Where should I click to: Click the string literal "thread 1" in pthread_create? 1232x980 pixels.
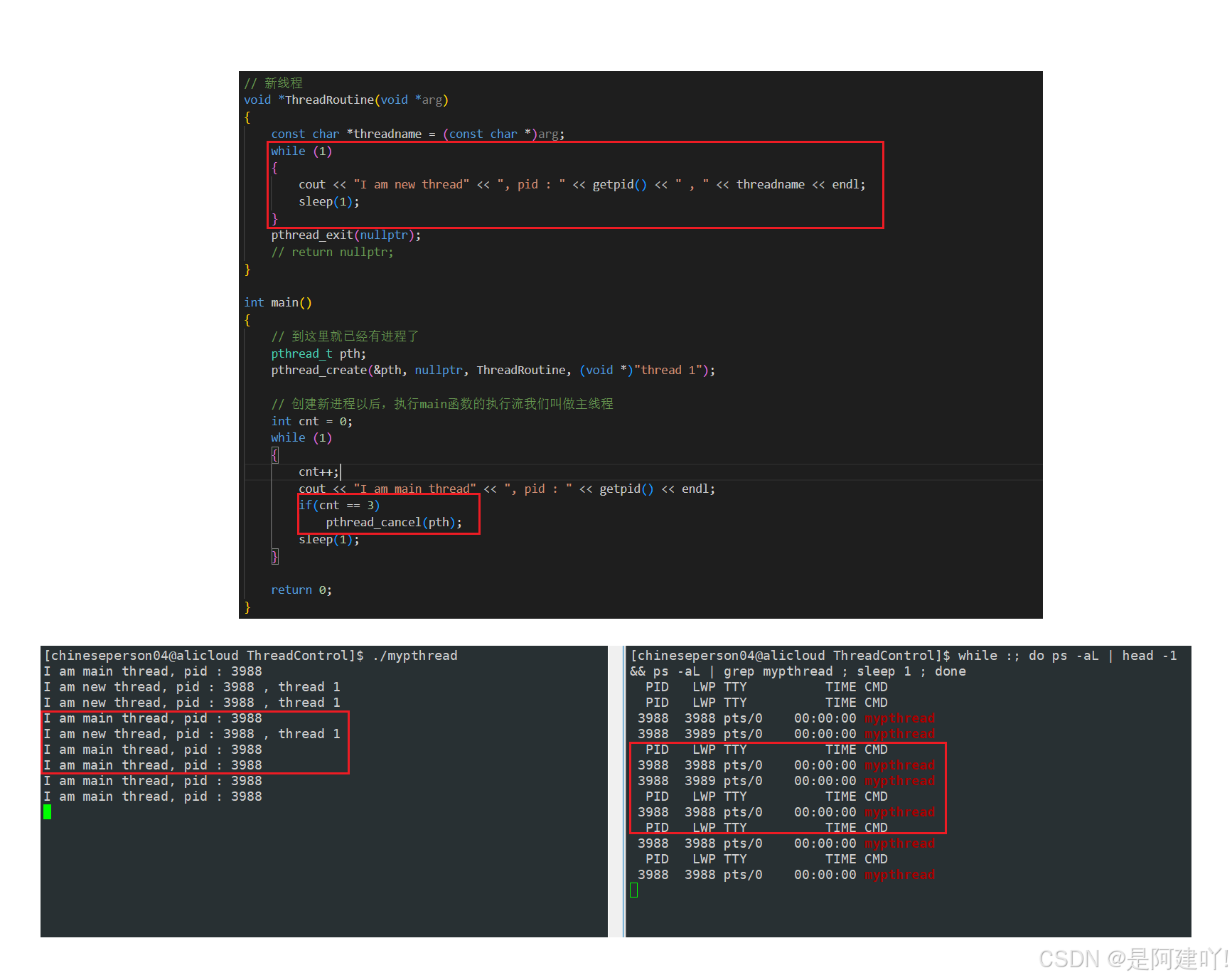pyautogui.click(x=669, y=371)
